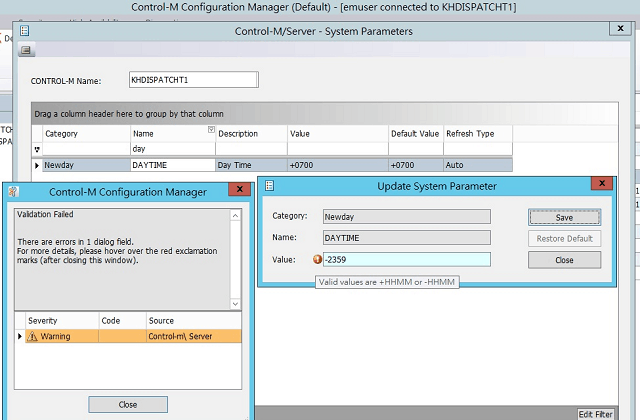Click the Name field showing DAYTIME

click(x=407, y=238)
